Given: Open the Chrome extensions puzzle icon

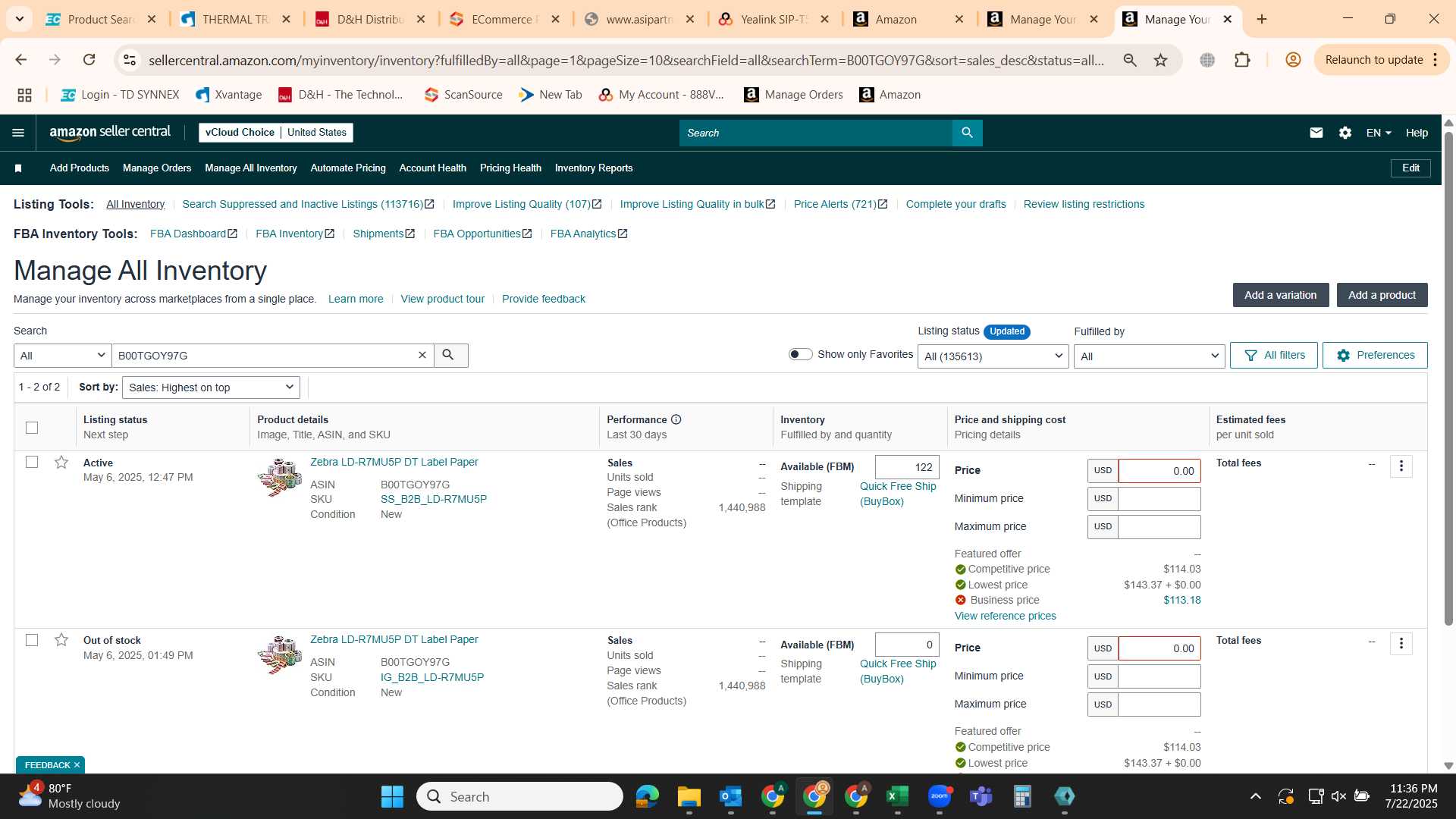Looking at the screenshot, I should (1242, 60).
